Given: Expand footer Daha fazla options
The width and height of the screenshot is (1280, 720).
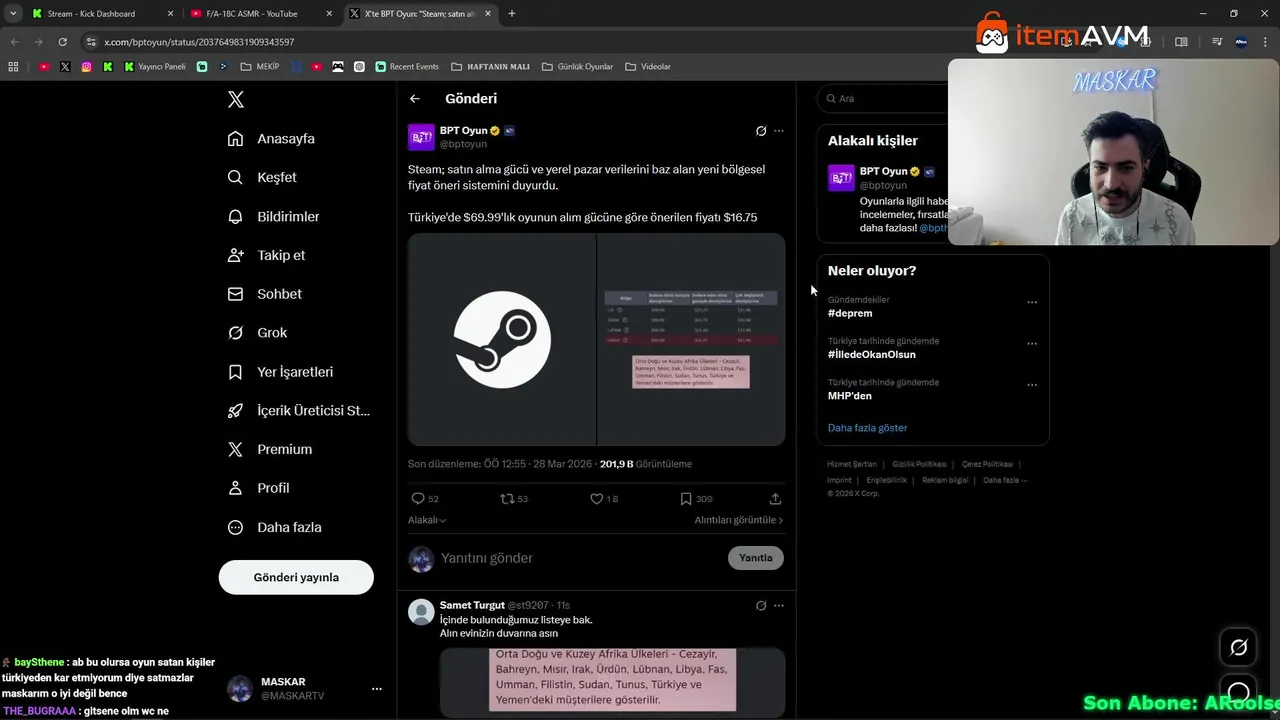Looking at the screenshot, I should pos(1005,480).
